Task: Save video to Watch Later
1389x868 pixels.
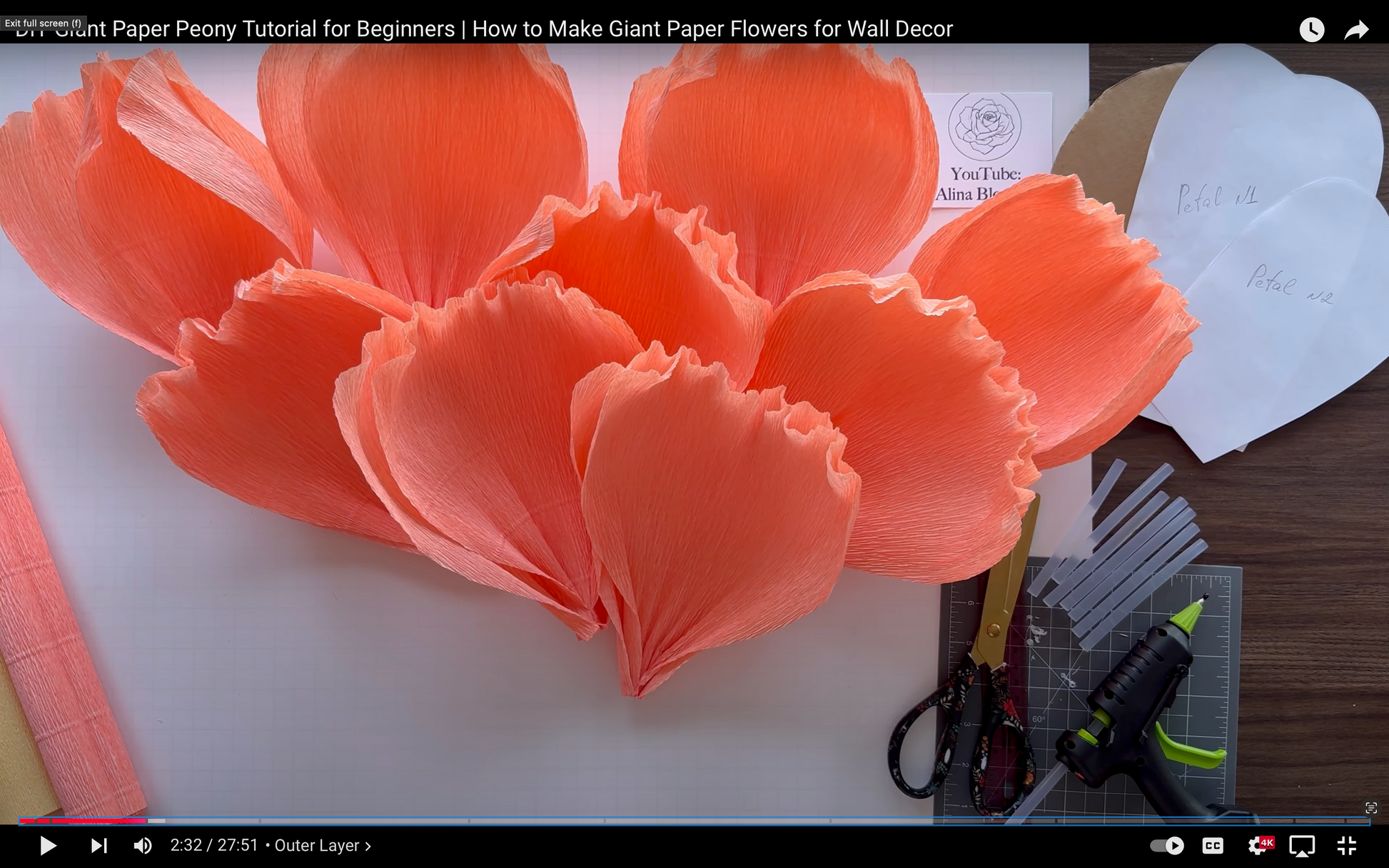Action: click(1312, 29)
